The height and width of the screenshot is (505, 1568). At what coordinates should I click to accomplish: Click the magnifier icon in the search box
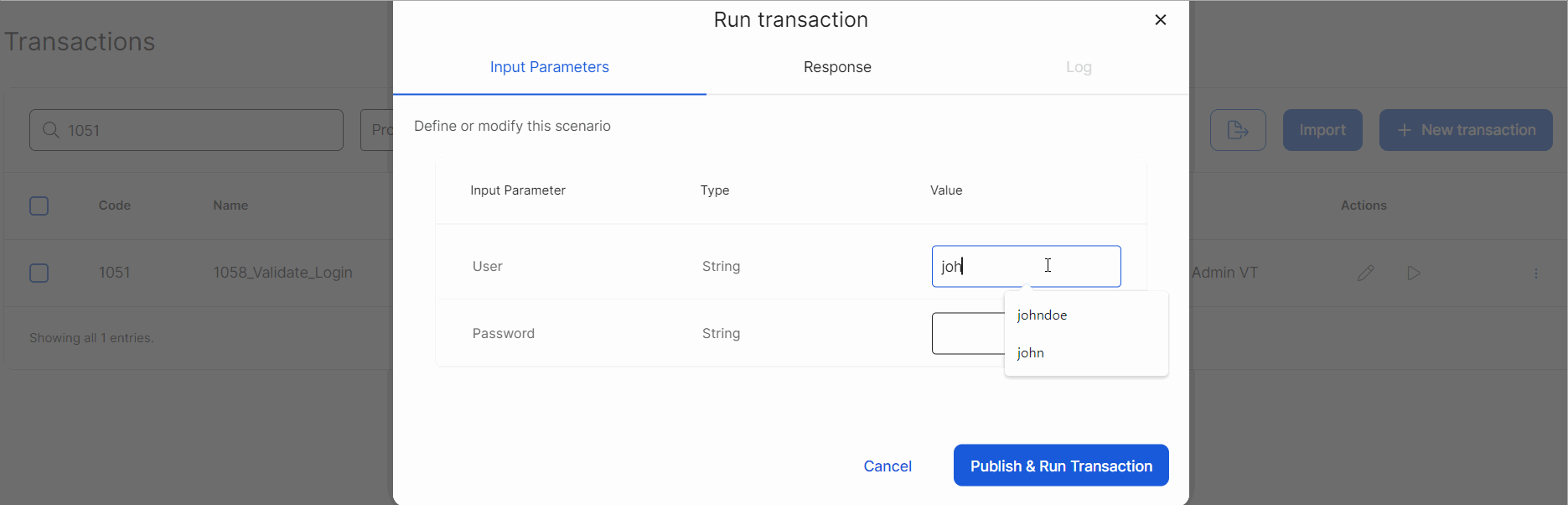pyautogui.click(x=51, y=130)
